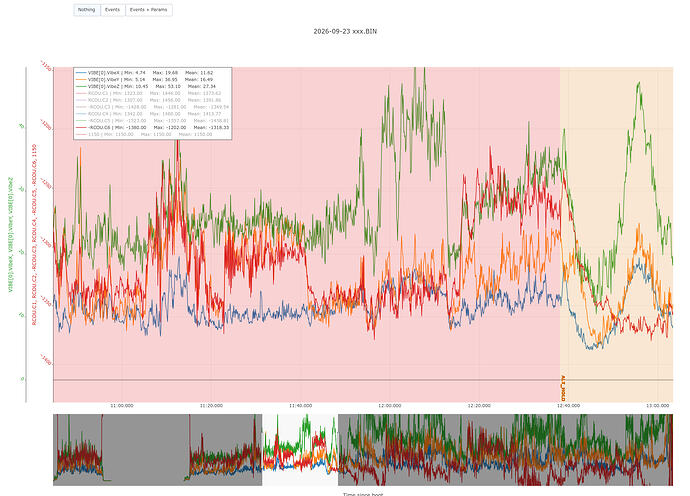Image resolution: width=690 pixels, height=496 pixels.
Task: Click the red RCOU axis title
Action: tap(34, 235)
